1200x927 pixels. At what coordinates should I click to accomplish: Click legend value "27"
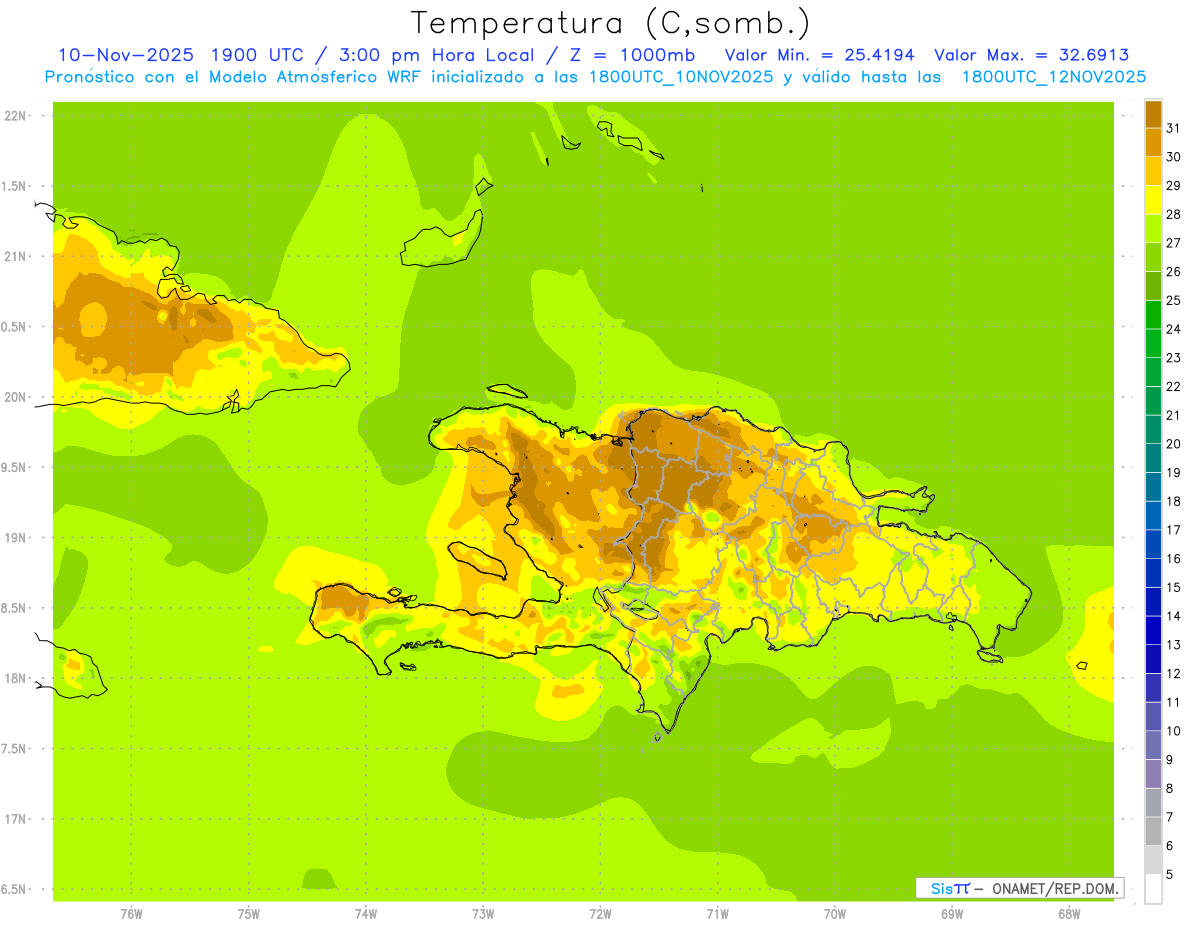coord(1174,243)
